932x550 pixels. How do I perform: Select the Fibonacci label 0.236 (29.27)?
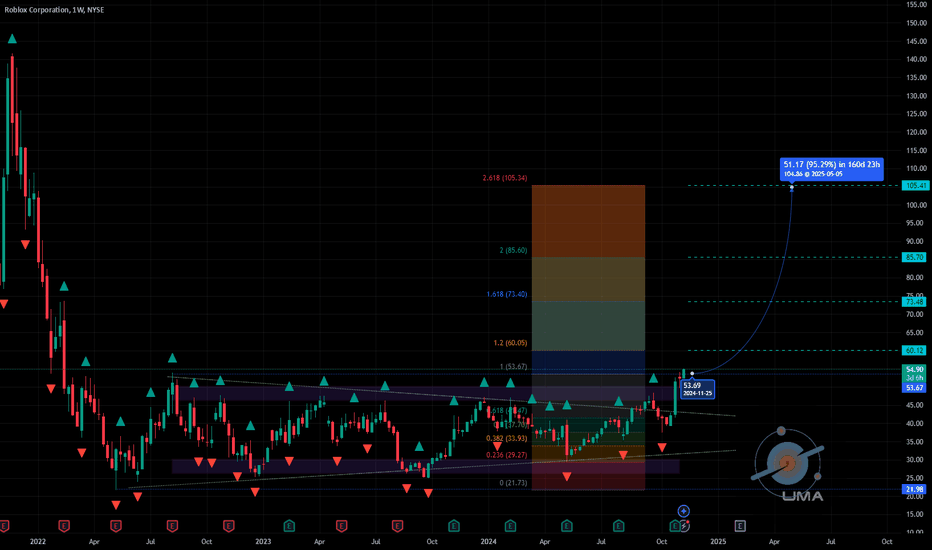click(506, 455)
